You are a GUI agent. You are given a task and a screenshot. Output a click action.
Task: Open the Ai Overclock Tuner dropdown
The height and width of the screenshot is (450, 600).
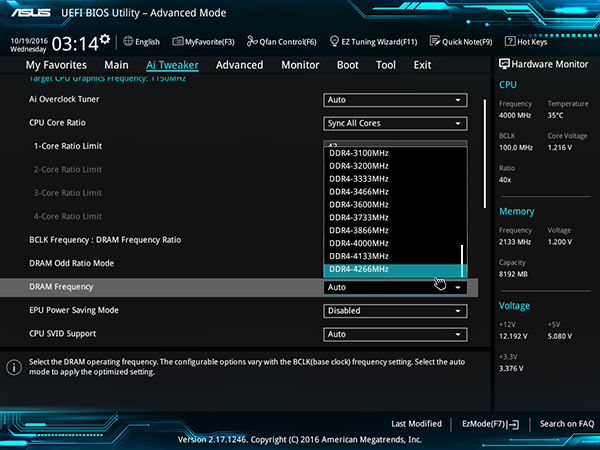coord(395,100)
